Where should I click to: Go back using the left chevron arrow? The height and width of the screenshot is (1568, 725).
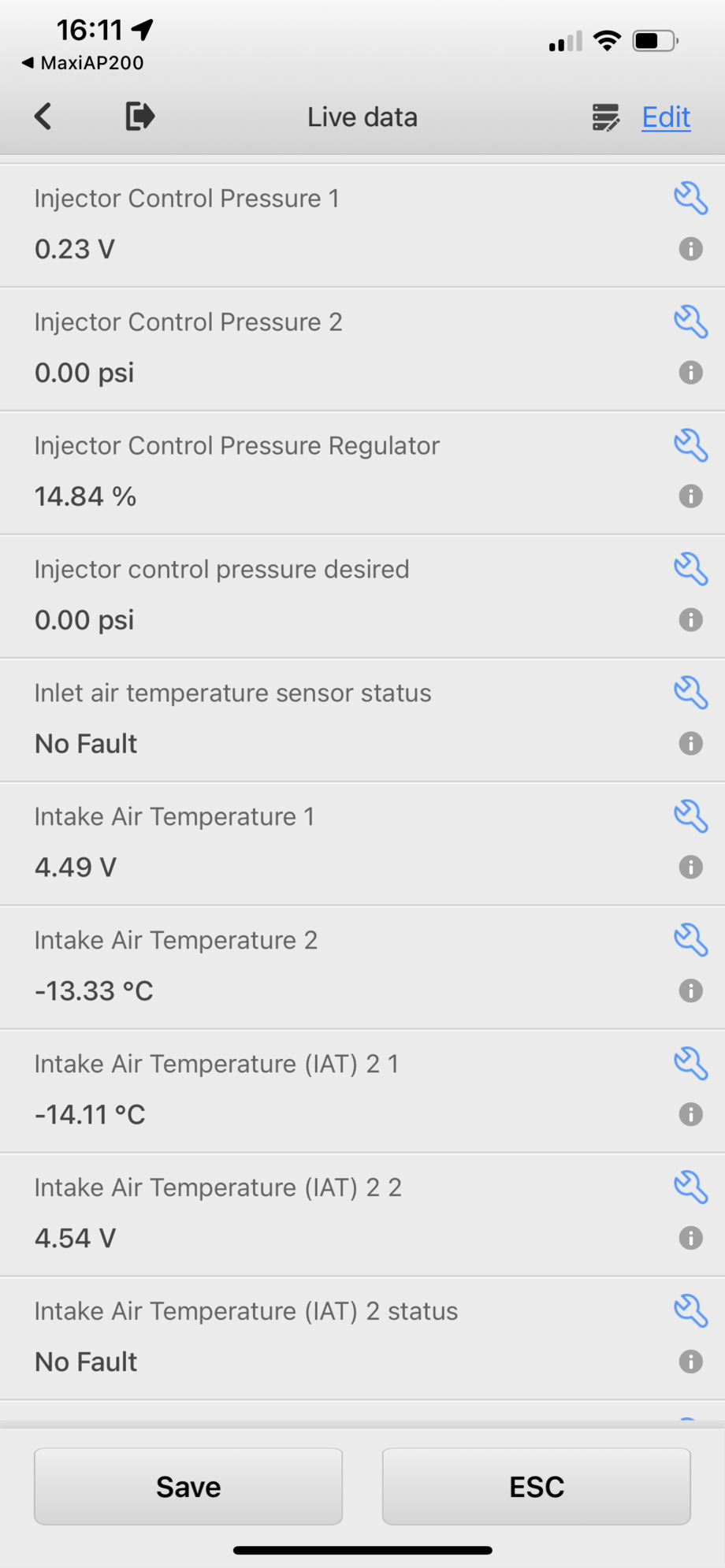[x=43, y=117]
